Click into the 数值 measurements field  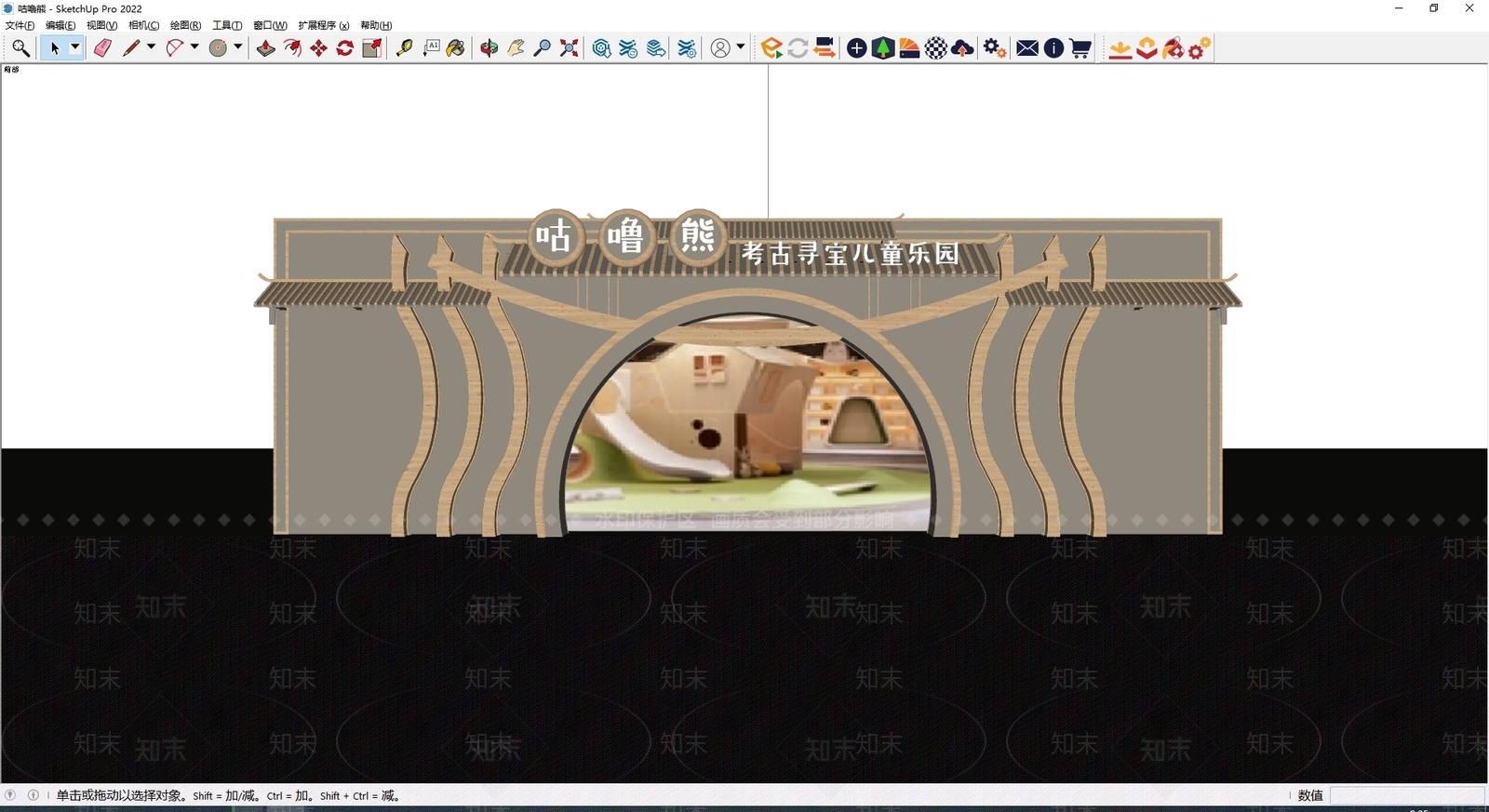(x=1406, y=795)
